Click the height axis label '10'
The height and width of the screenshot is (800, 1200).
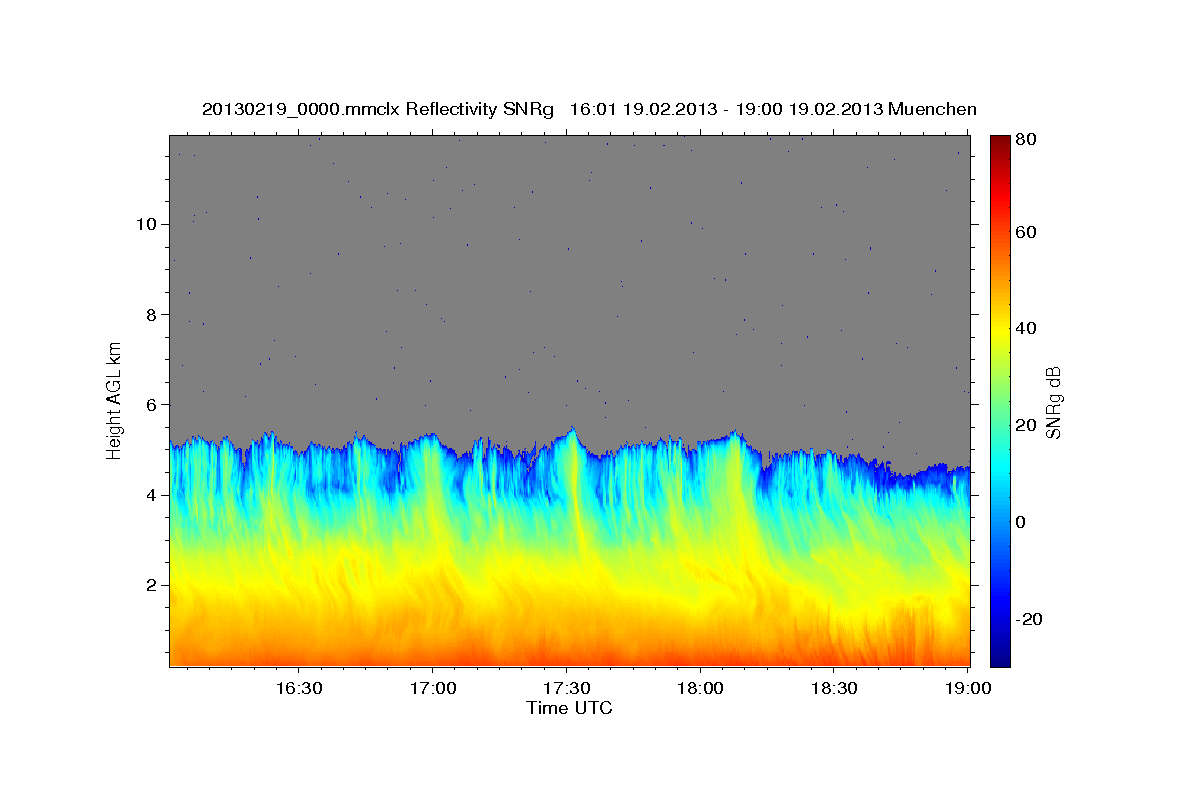click(146, 224)
